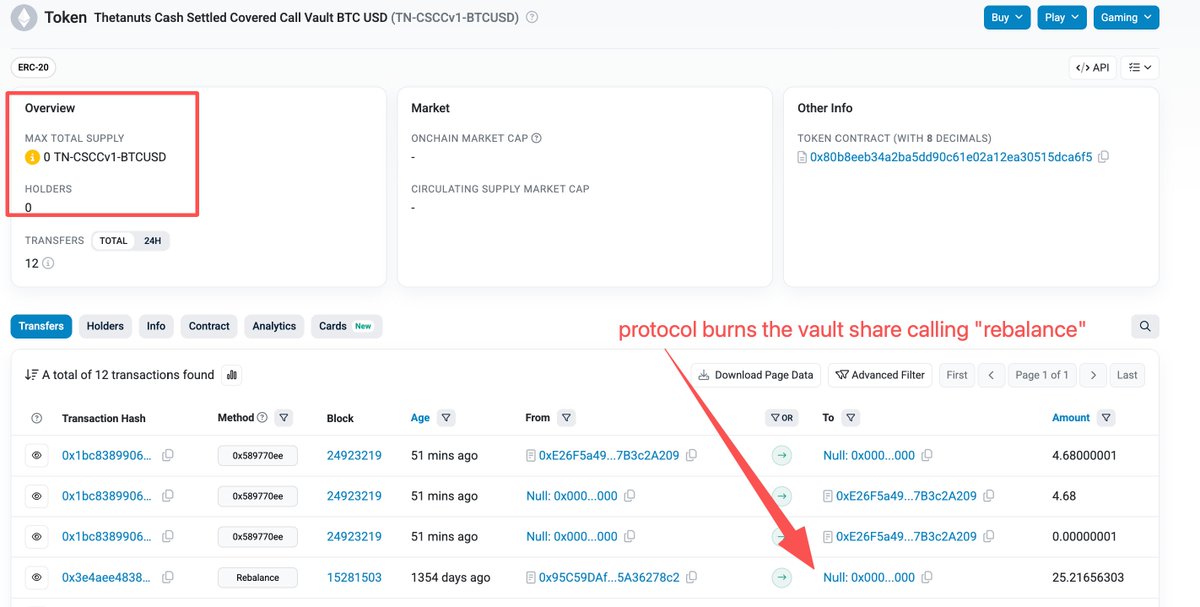Click the Age column header
This screenshot has width=1200, height=607.
coord(420,418)
